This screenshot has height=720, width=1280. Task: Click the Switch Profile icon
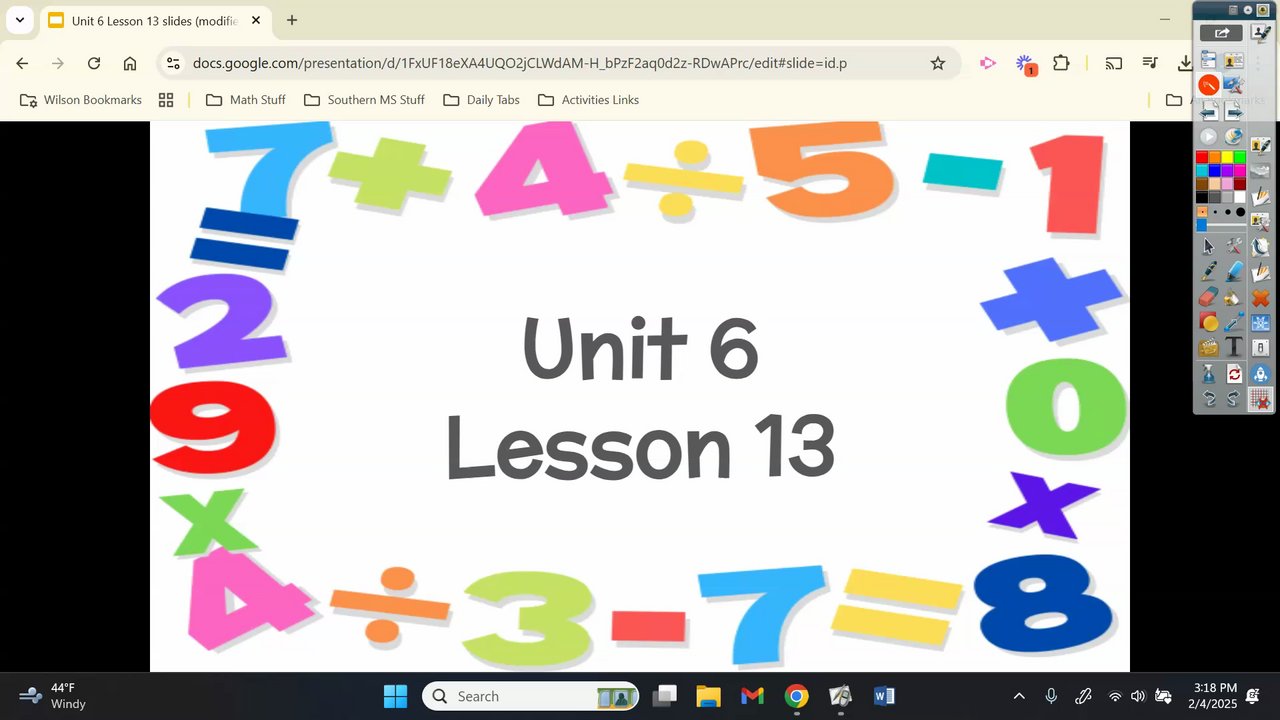(1234, 60)
